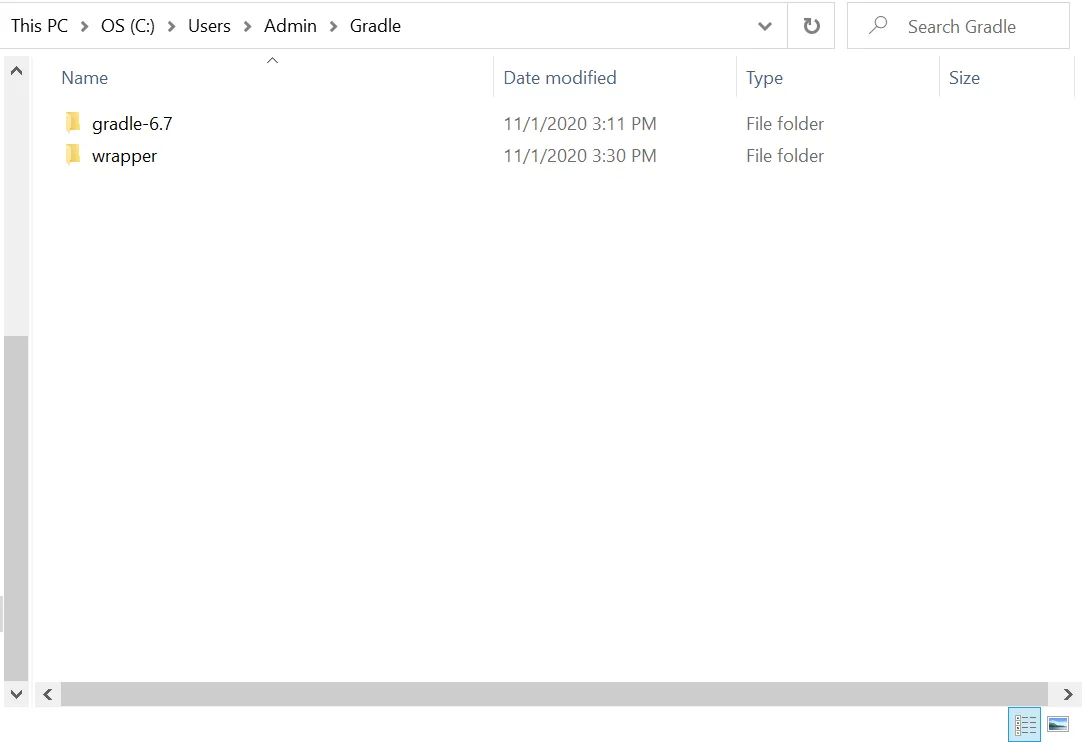Open the address bar history dropdown
Image resolution: width=1082 pixels, height=742 pixels.
(765, 26)
